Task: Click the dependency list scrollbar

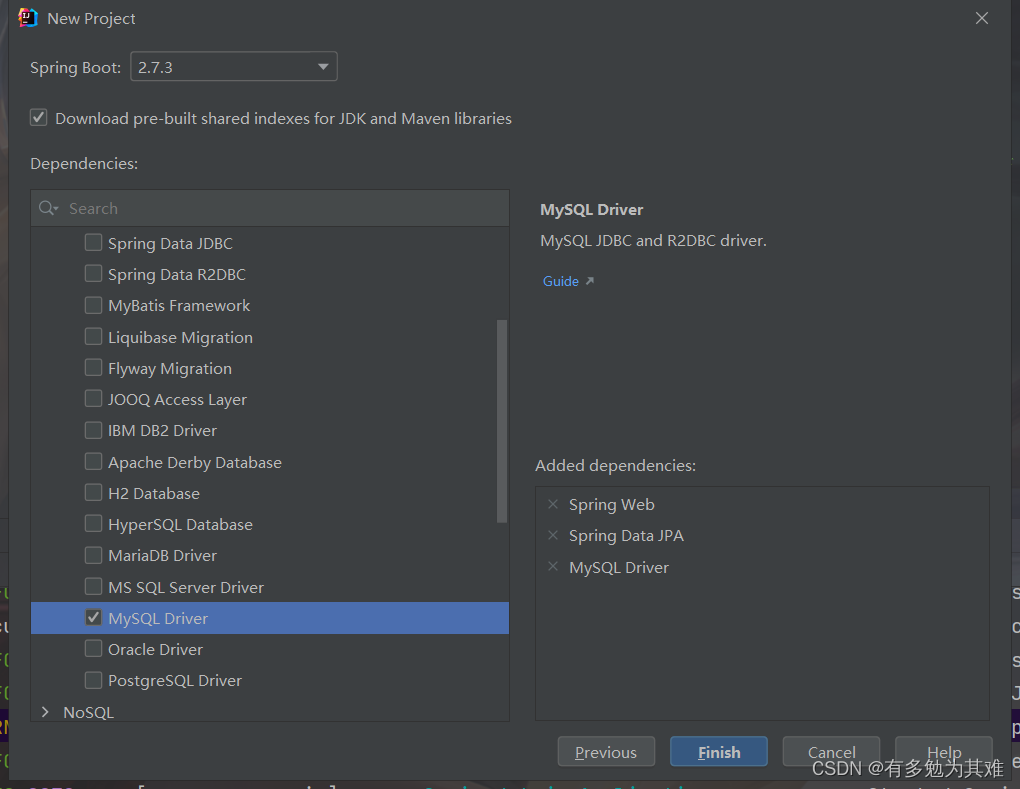Action: click(x=502, y=421)
